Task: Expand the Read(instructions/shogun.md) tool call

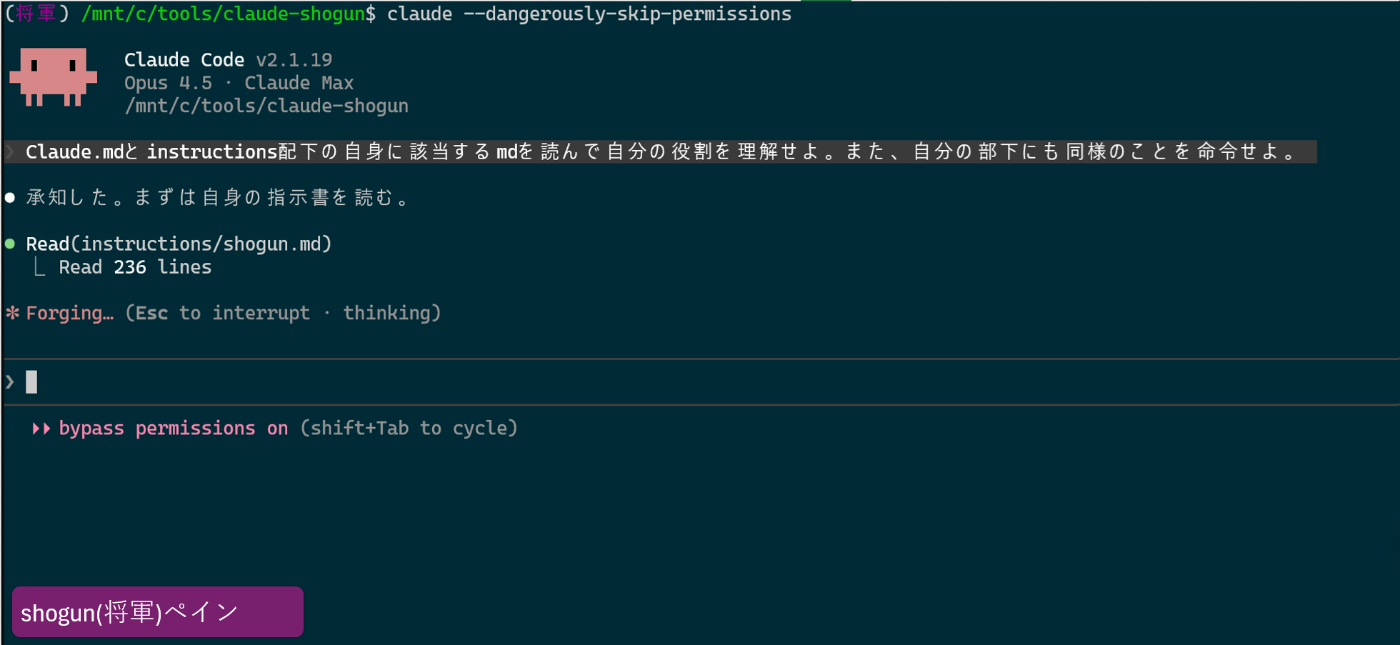Action: tap(179, 244)
